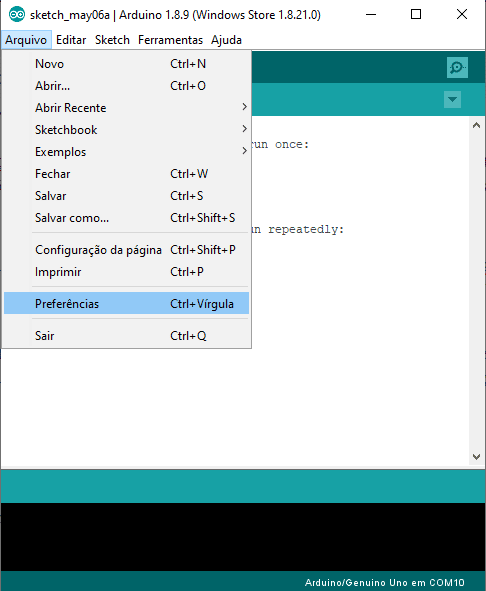Open Preferências from the menu
Image resolution: width=486 pixels, height=591 pixels.
point(126,303)
